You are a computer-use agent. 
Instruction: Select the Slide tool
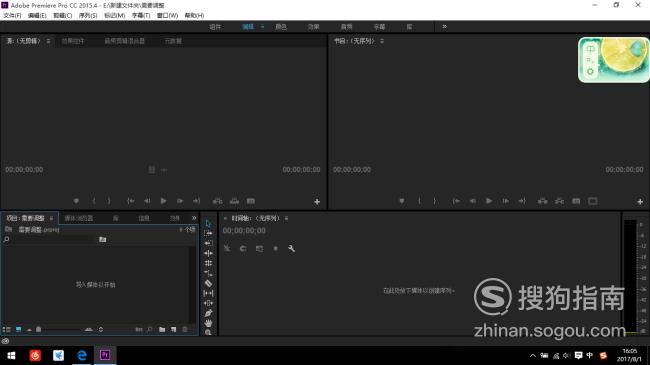208,303
